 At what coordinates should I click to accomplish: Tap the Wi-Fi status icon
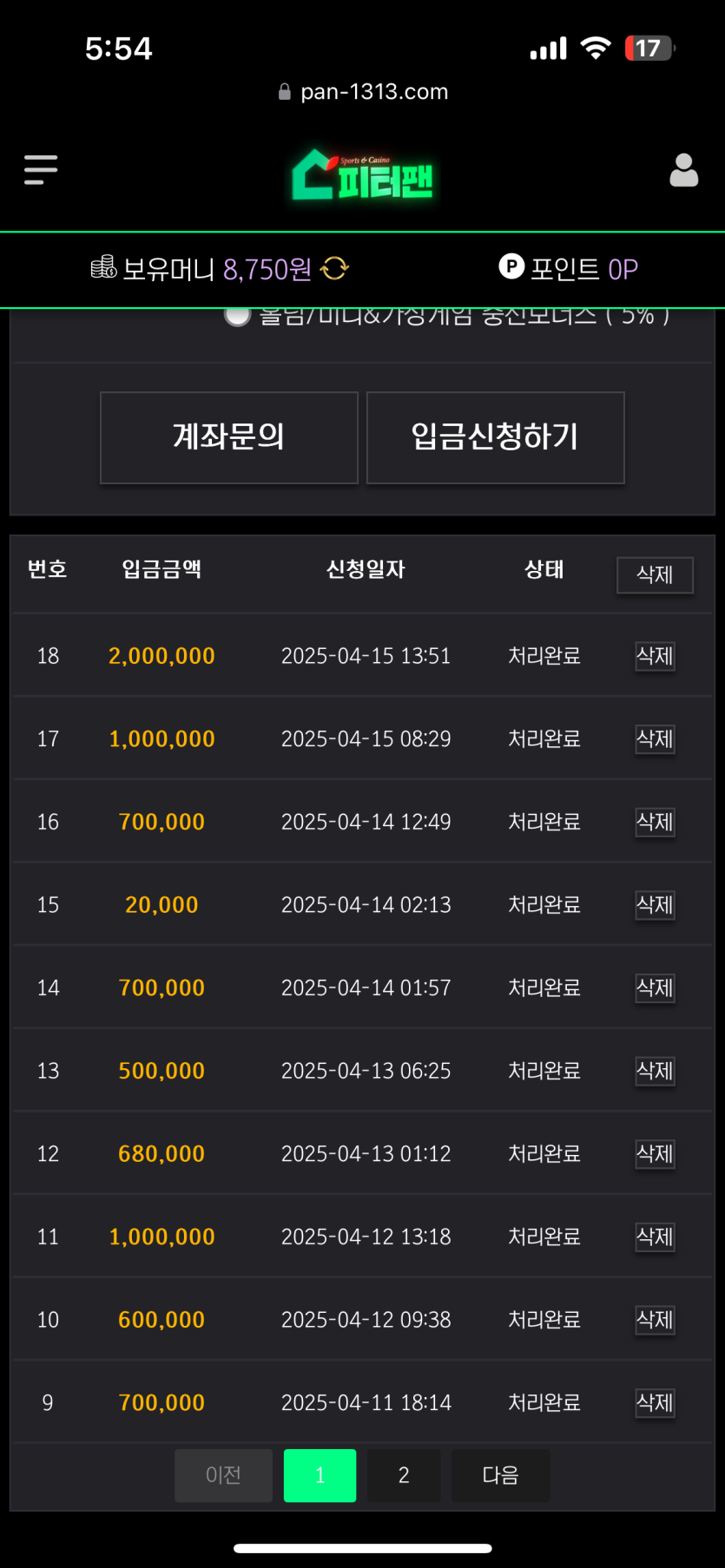[595, 48]
